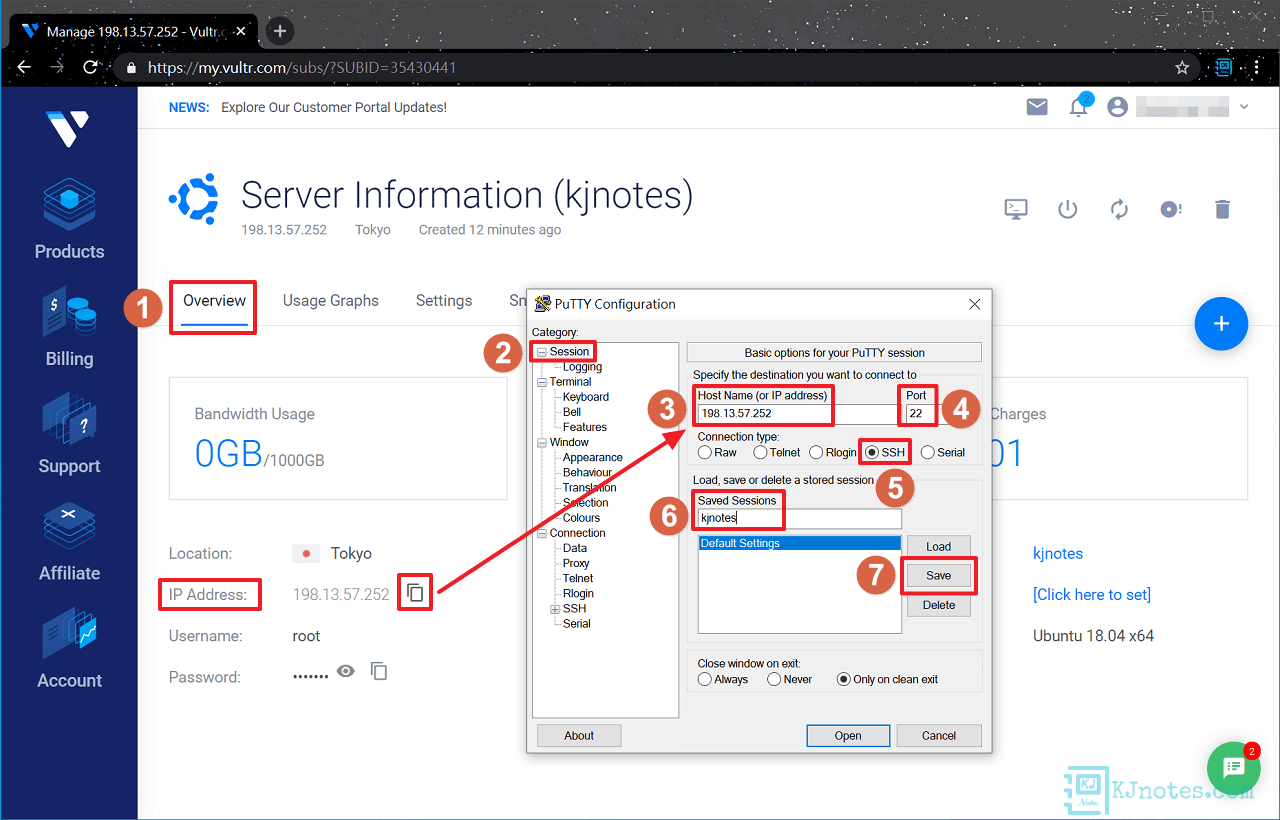Open a new browser tab
The width and height of the screenshot is (1280, 820).
[280, 31]
